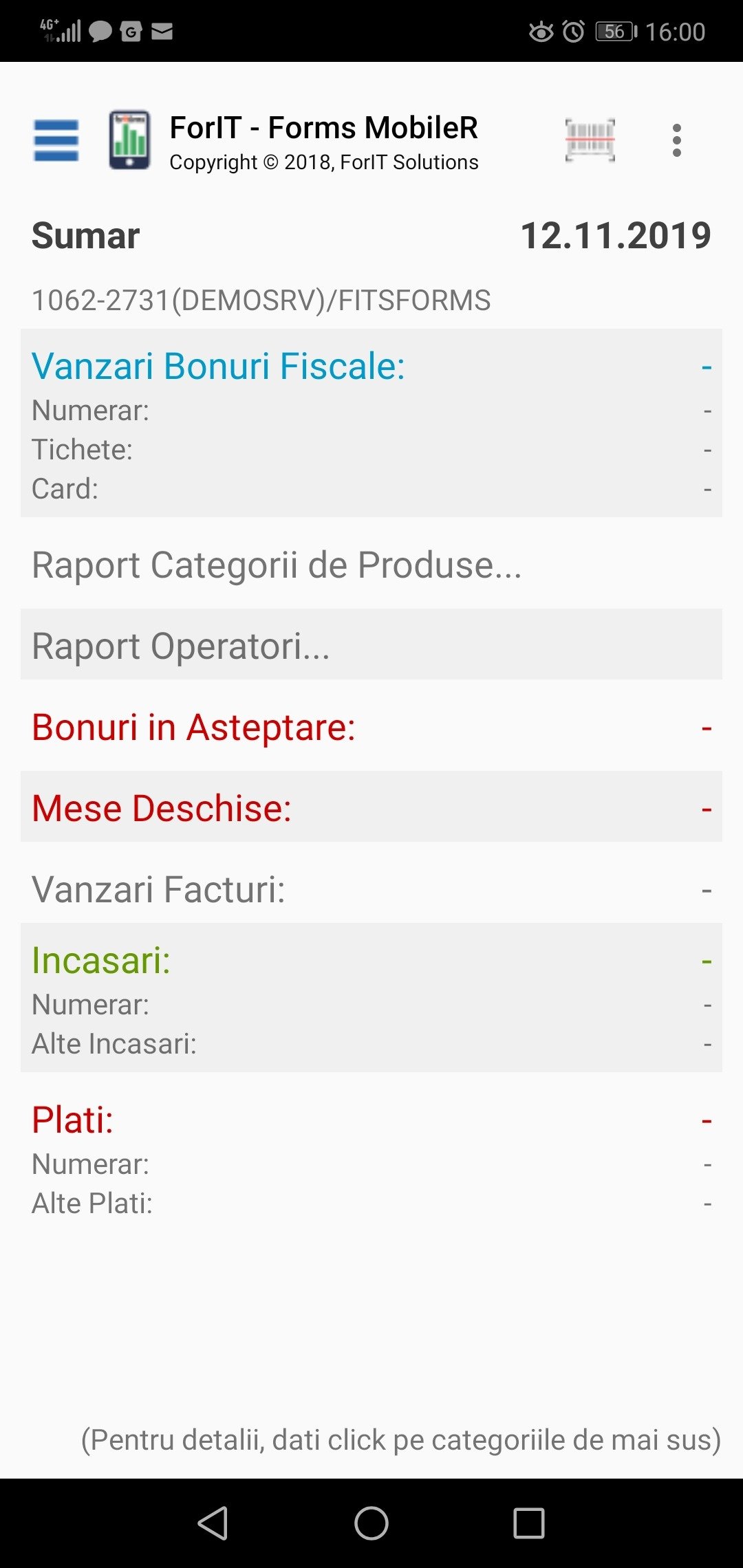Tap the Android home button
Viewport: 743px width, 1568px height.
pyautogui.click(x=371, y=1523)
